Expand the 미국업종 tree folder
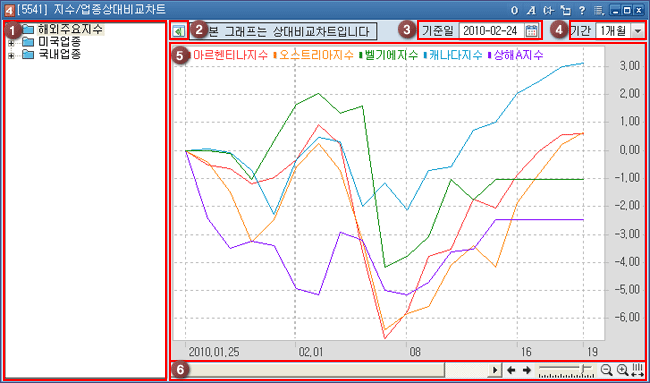The width and height of the screenshot is (650, 383). point(11,43)
